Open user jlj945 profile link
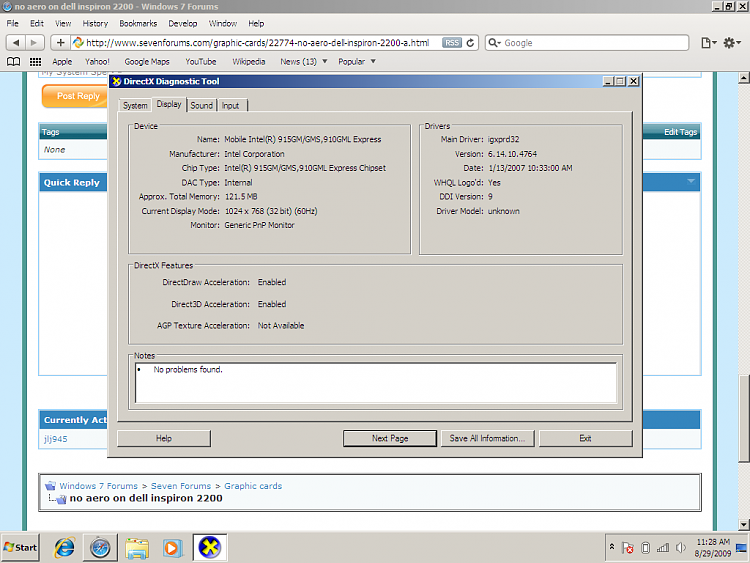750x563 pixels. pyautogui.click(x=55, y=439)
